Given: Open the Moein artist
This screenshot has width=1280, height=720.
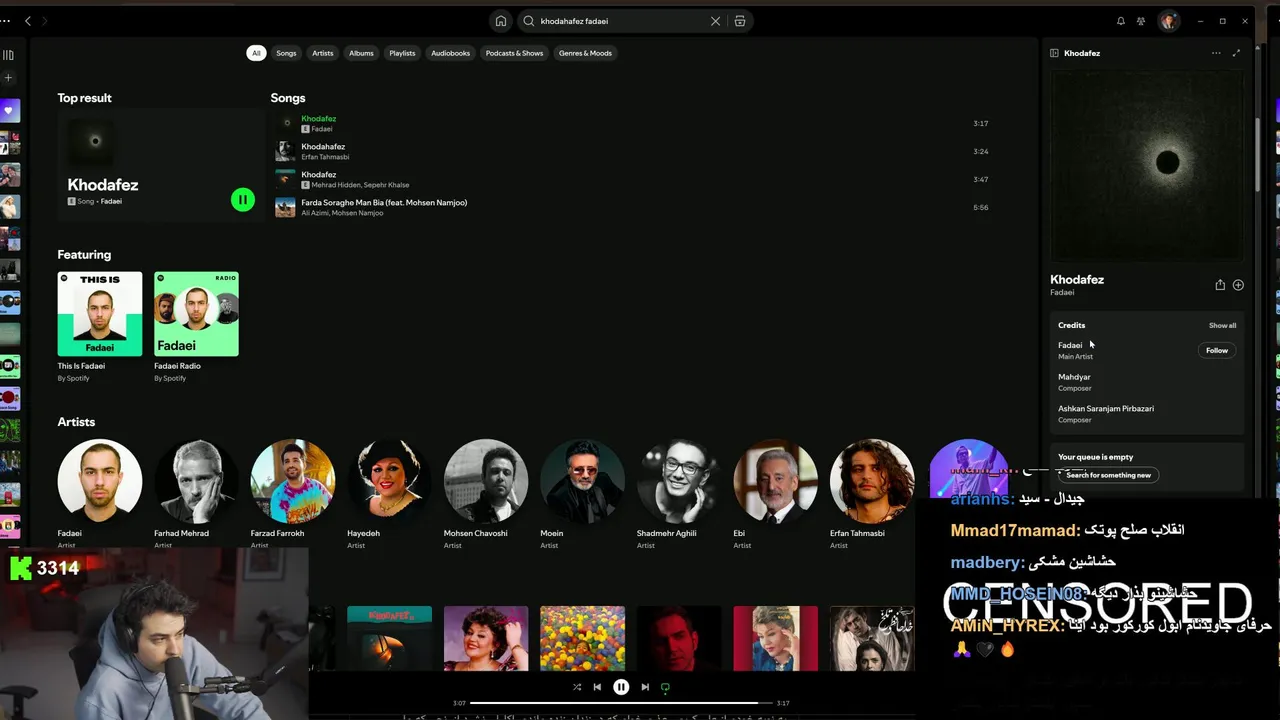Looking at the screenshot, I should click(582, 481).
